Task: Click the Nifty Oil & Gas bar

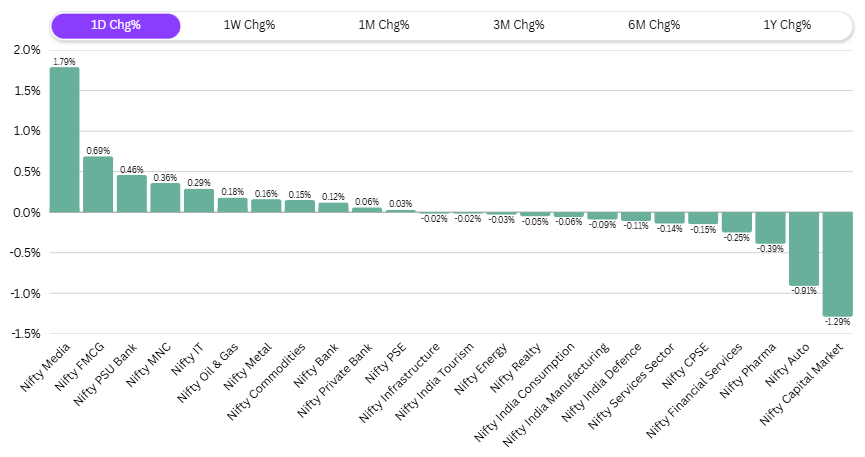Action: [x=232, y=205]
